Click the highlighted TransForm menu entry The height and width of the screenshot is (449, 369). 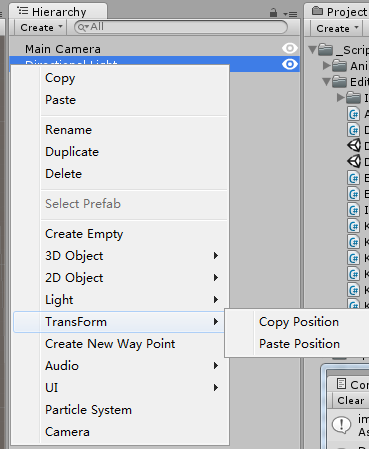[x=119, y=322]
